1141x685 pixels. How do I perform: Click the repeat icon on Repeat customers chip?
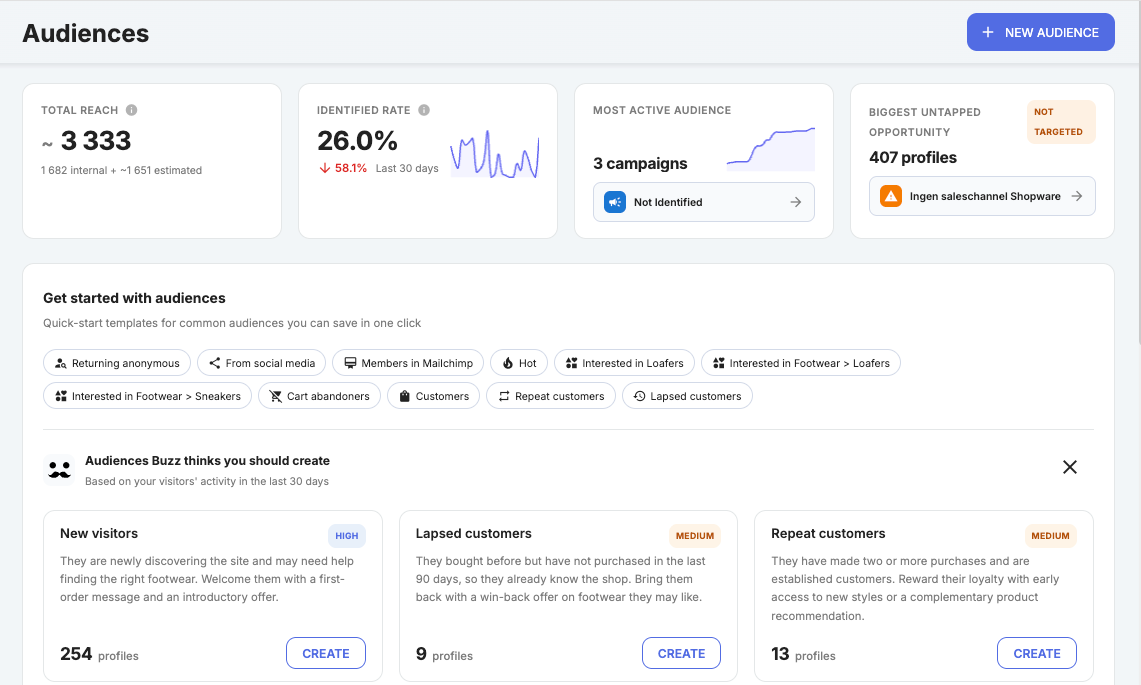tap(504, 395)
